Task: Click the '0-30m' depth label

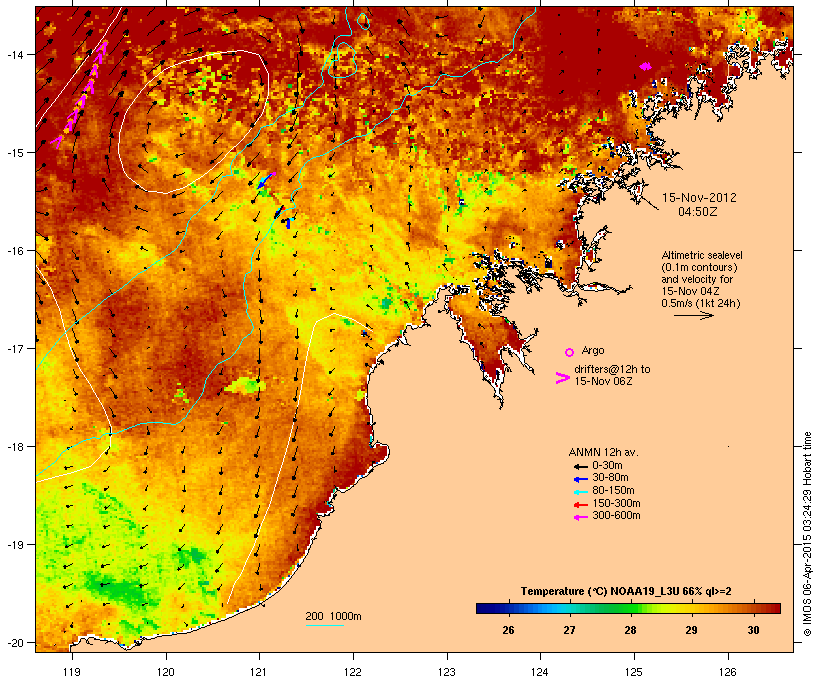Action: point(607,466)
